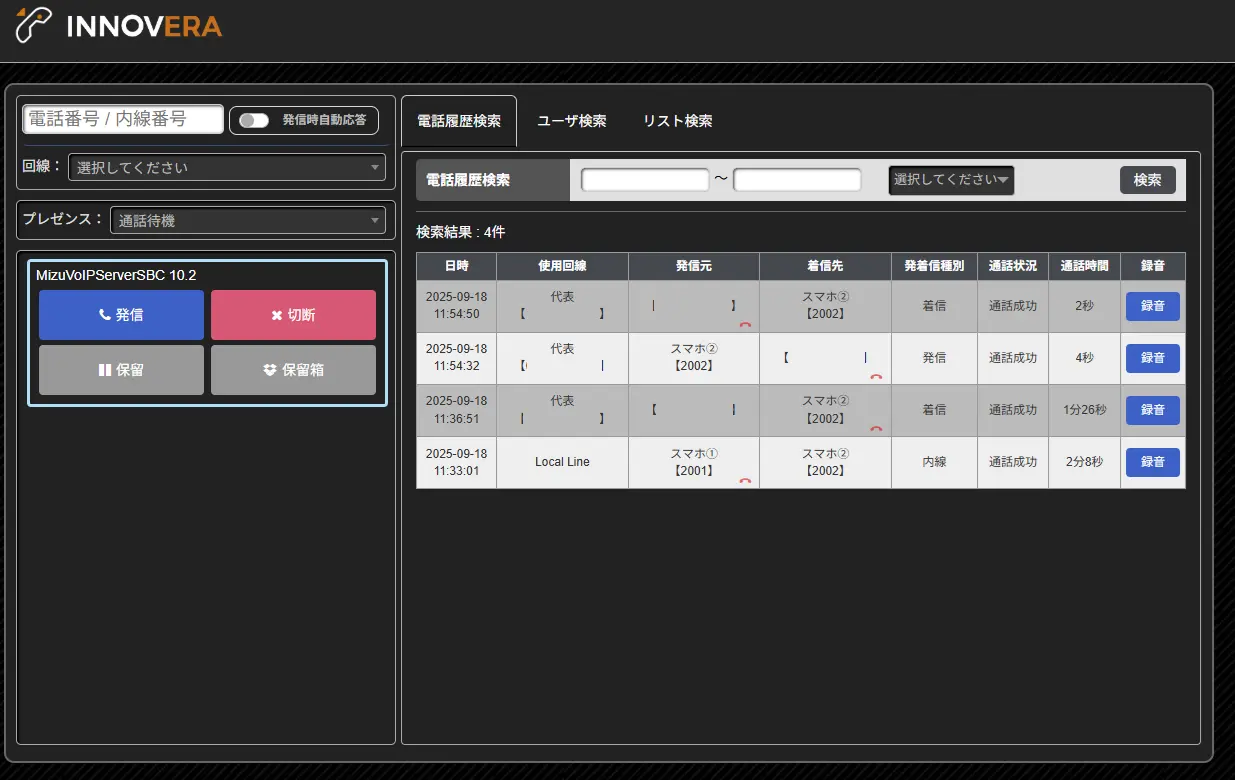This screenshot has height=780, width=1235.
Task: Open the 回線 line selection dropdown
Action: click(x=227, y=168)
